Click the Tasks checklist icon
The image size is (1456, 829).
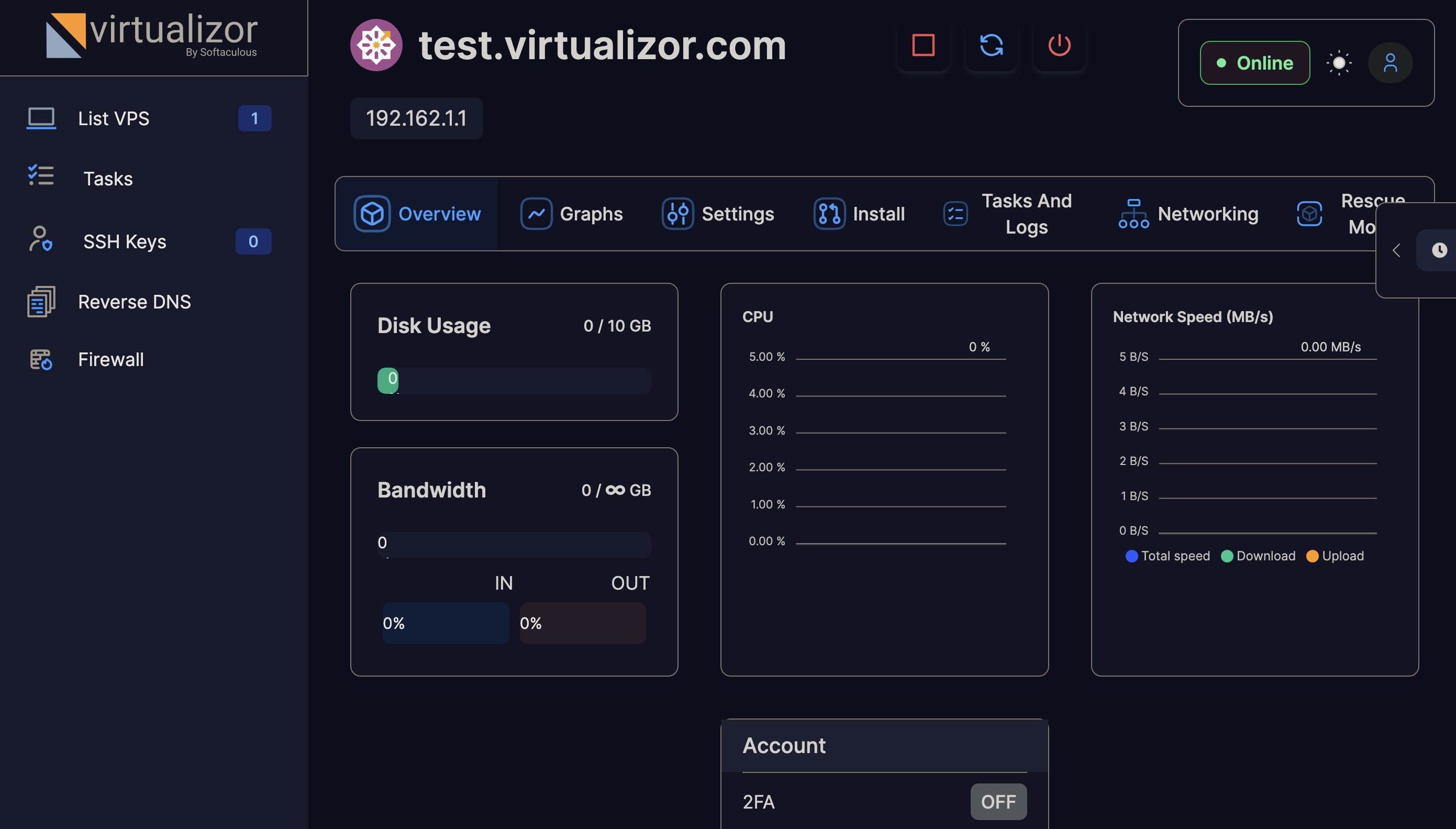click(x=41, y=175)
